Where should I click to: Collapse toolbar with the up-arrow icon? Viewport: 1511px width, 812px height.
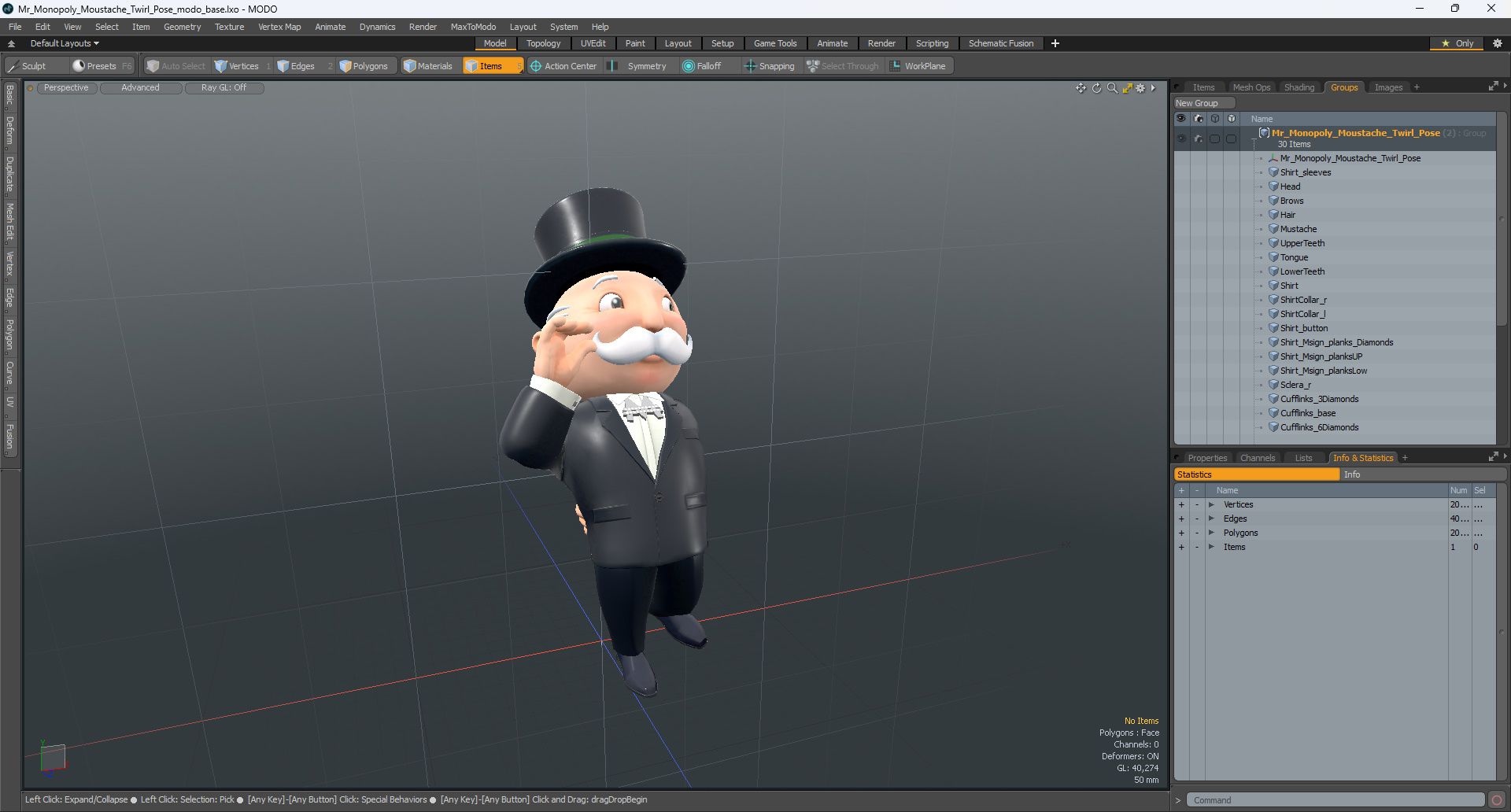pos(11,43)
